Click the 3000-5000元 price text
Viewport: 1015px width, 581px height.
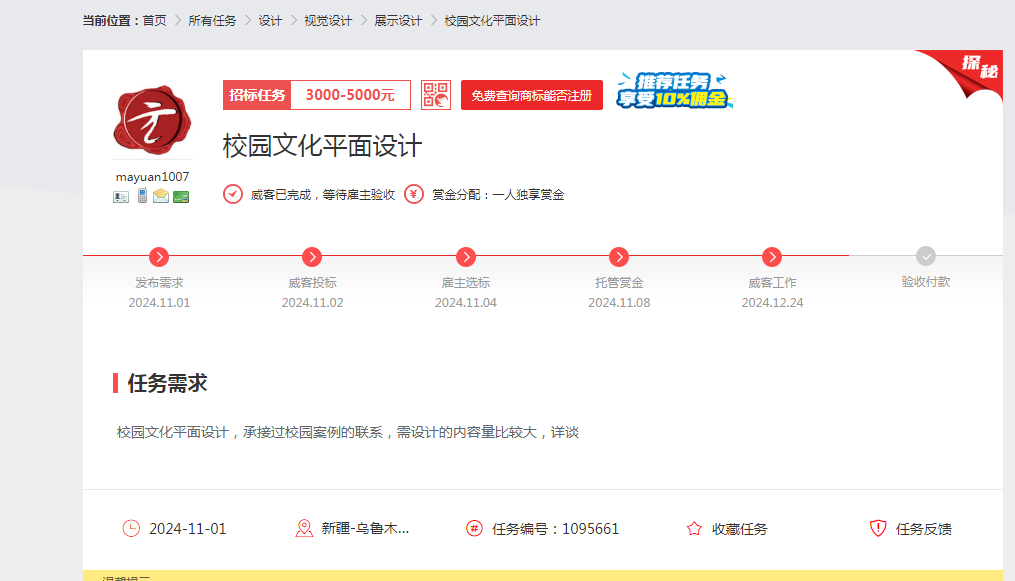pos(350,95)
